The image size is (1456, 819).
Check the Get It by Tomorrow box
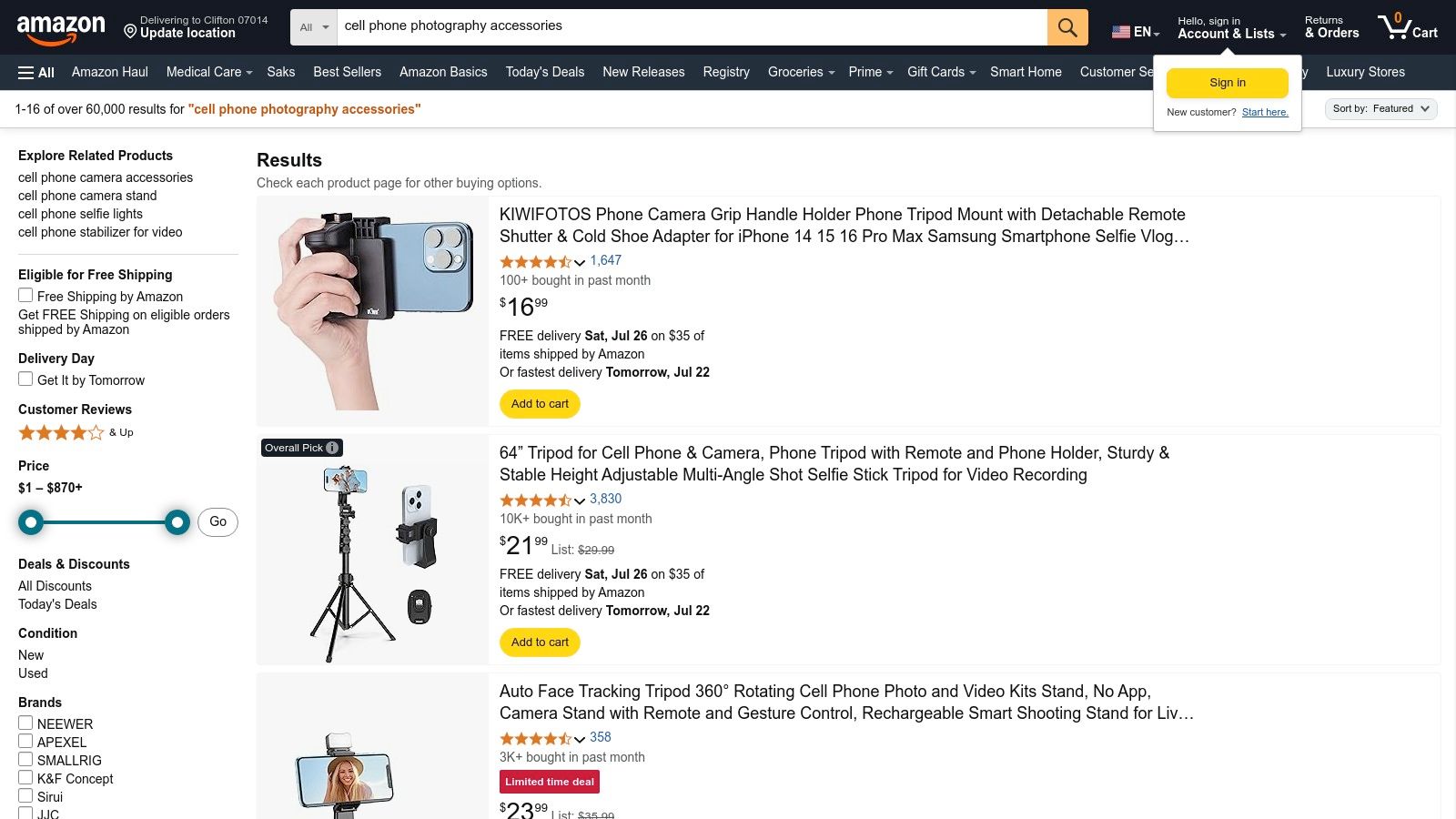click(x=25, y=379)
